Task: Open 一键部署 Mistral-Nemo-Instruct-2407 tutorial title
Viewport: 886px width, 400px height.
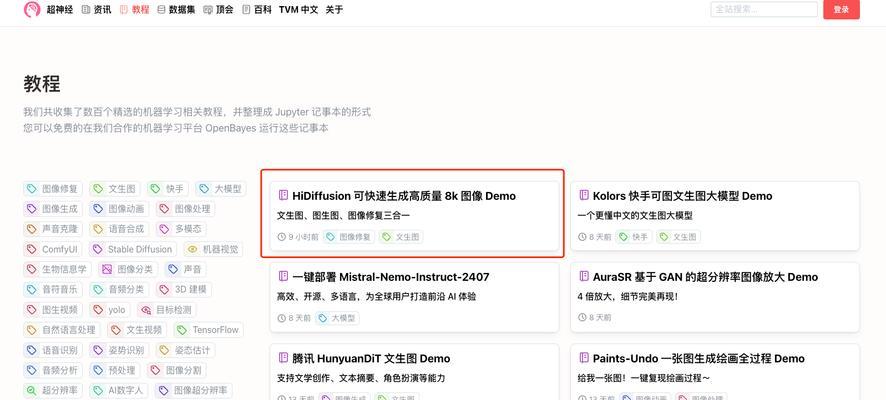Action: pos(390,277)
